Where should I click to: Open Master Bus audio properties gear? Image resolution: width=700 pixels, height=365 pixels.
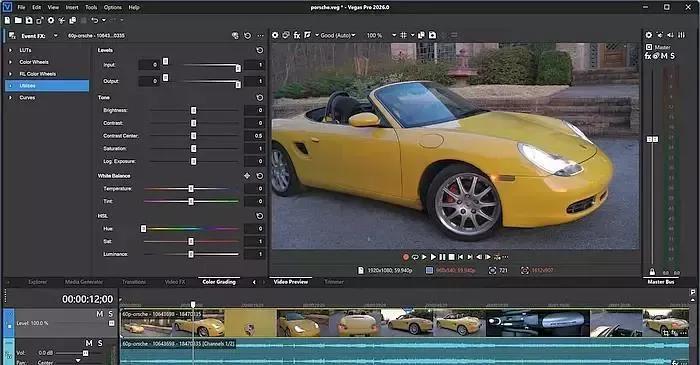[x=649, y=35]
